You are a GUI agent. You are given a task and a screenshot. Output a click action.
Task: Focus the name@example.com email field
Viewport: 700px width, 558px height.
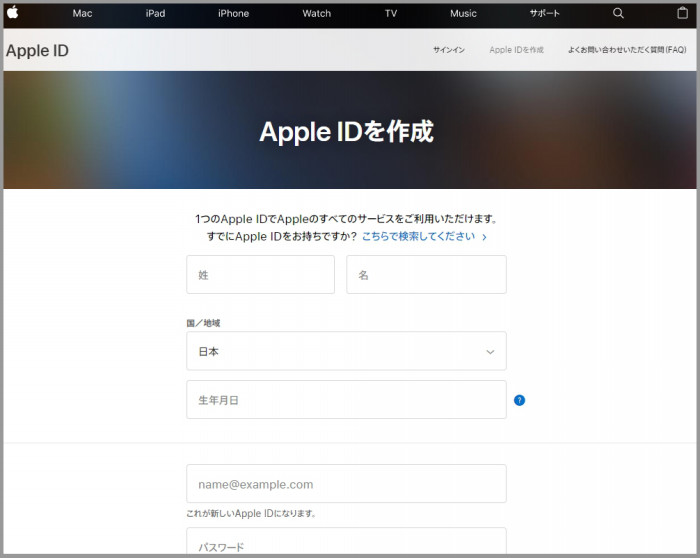click(346, 483)
